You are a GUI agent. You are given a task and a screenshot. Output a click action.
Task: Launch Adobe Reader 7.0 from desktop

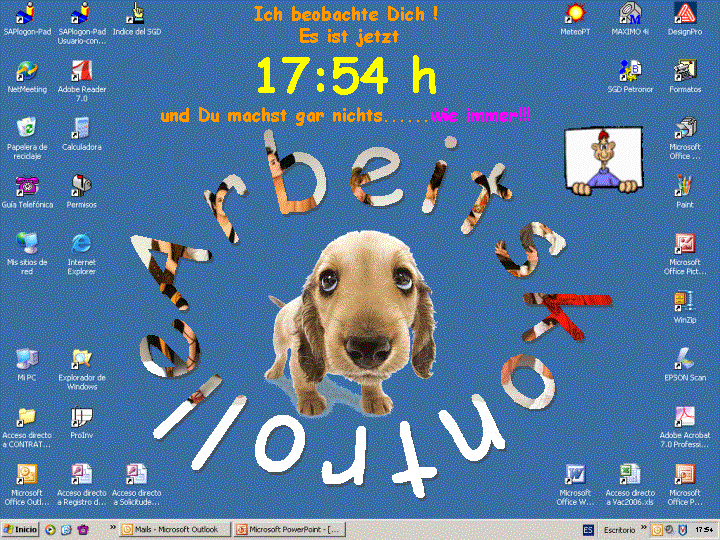pyautogui.click(x=82, y=71)
